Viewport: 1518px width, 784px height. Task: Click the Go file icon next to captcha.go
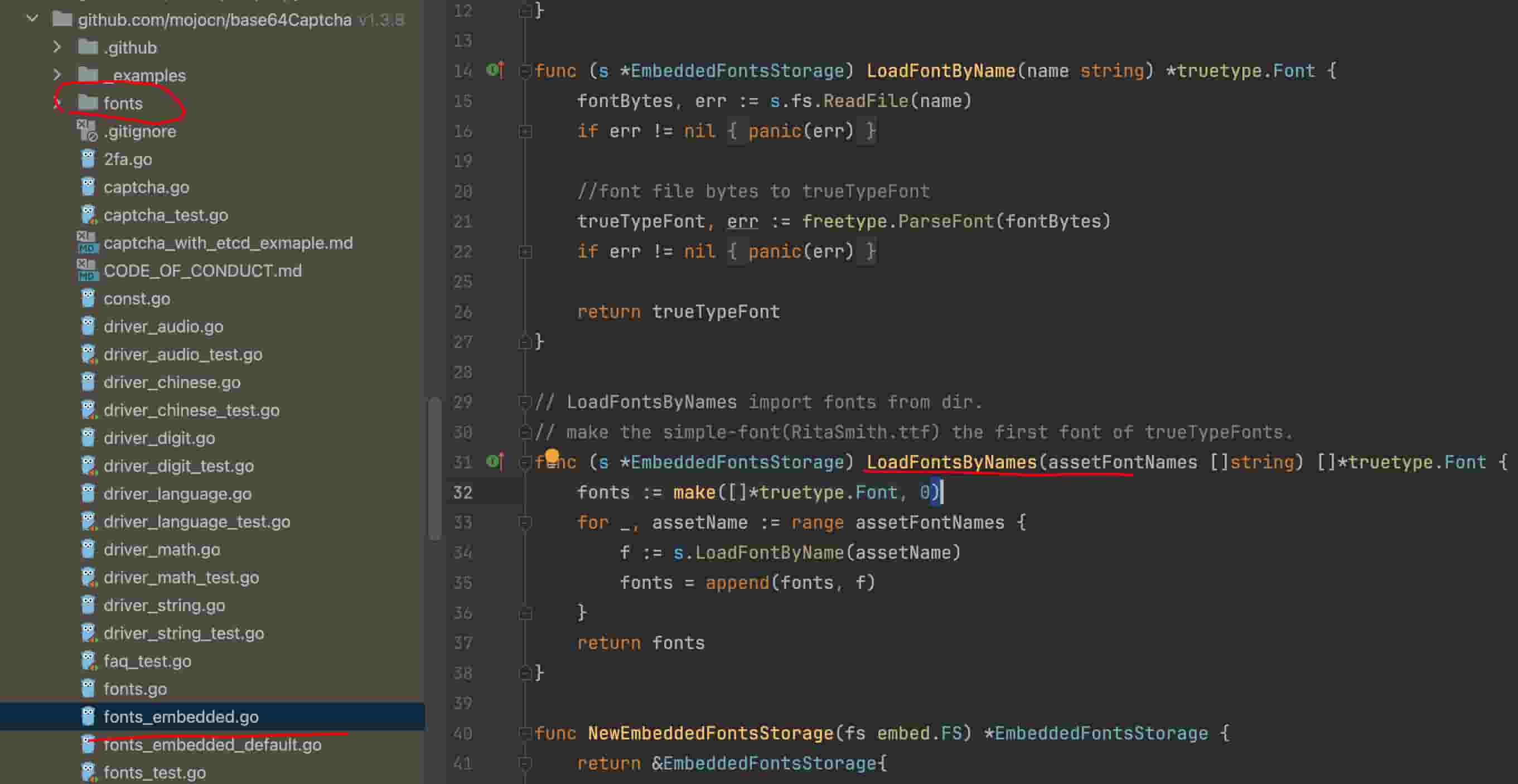(x=88, y=187)
